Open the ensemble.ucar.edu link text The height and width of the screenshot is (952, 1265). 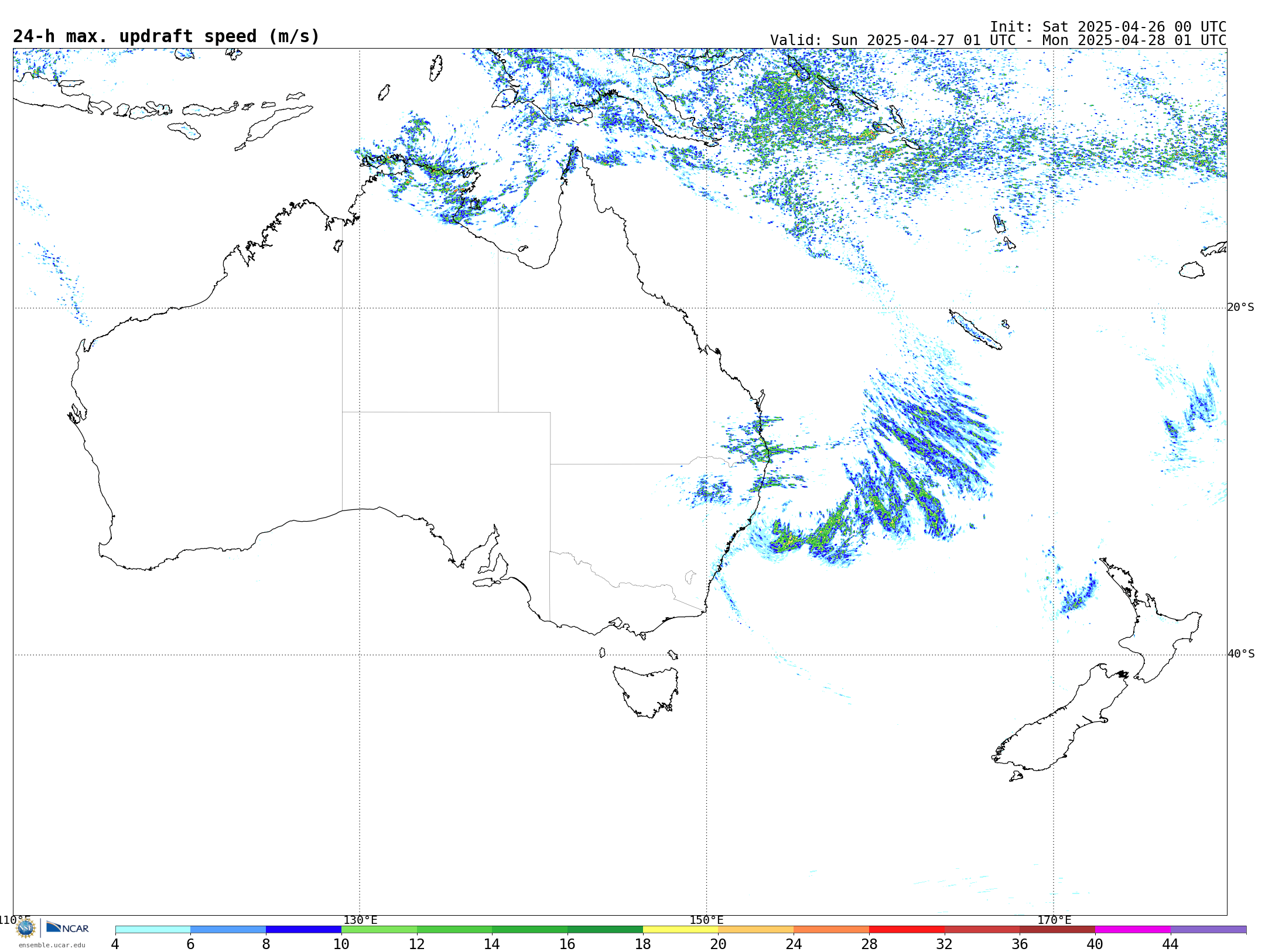[52, 945]
